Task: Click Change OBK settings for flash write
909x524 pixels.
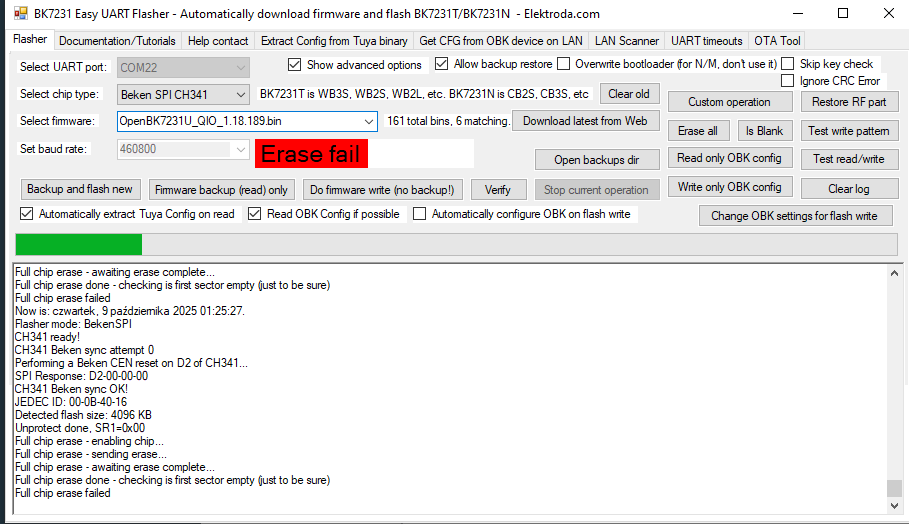Action: coord(795,216)
